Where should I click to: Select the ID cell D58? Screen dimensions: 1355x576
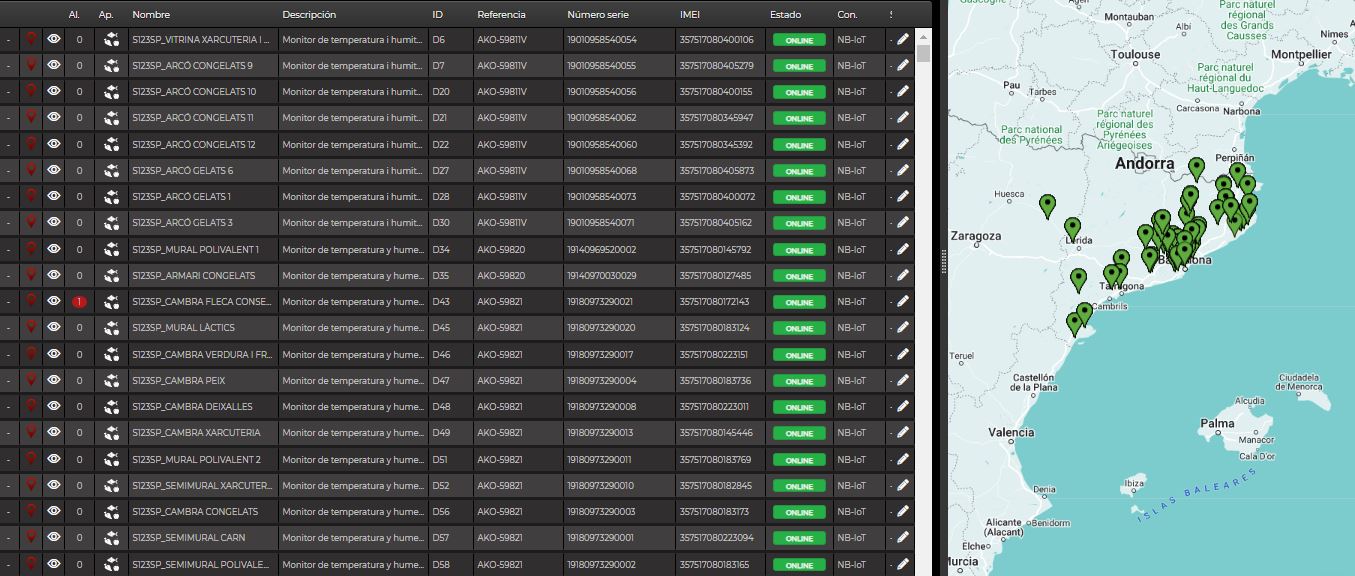pyautogui.click(x=441, y=565)
